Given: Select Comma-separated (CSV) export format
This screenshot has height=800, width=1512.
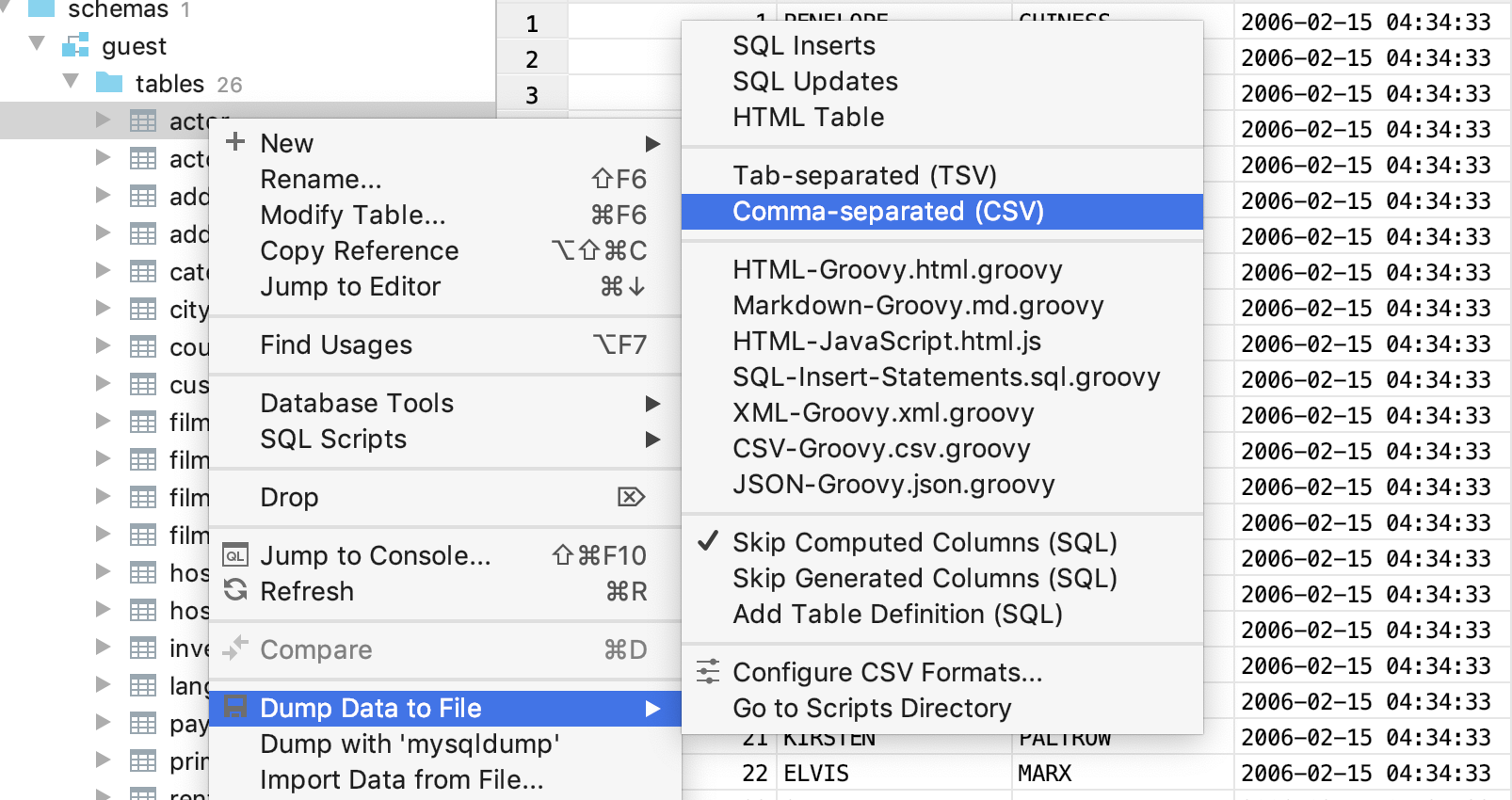Looking at the screenshot, I should pyautogui.click(x=888, y=211).
